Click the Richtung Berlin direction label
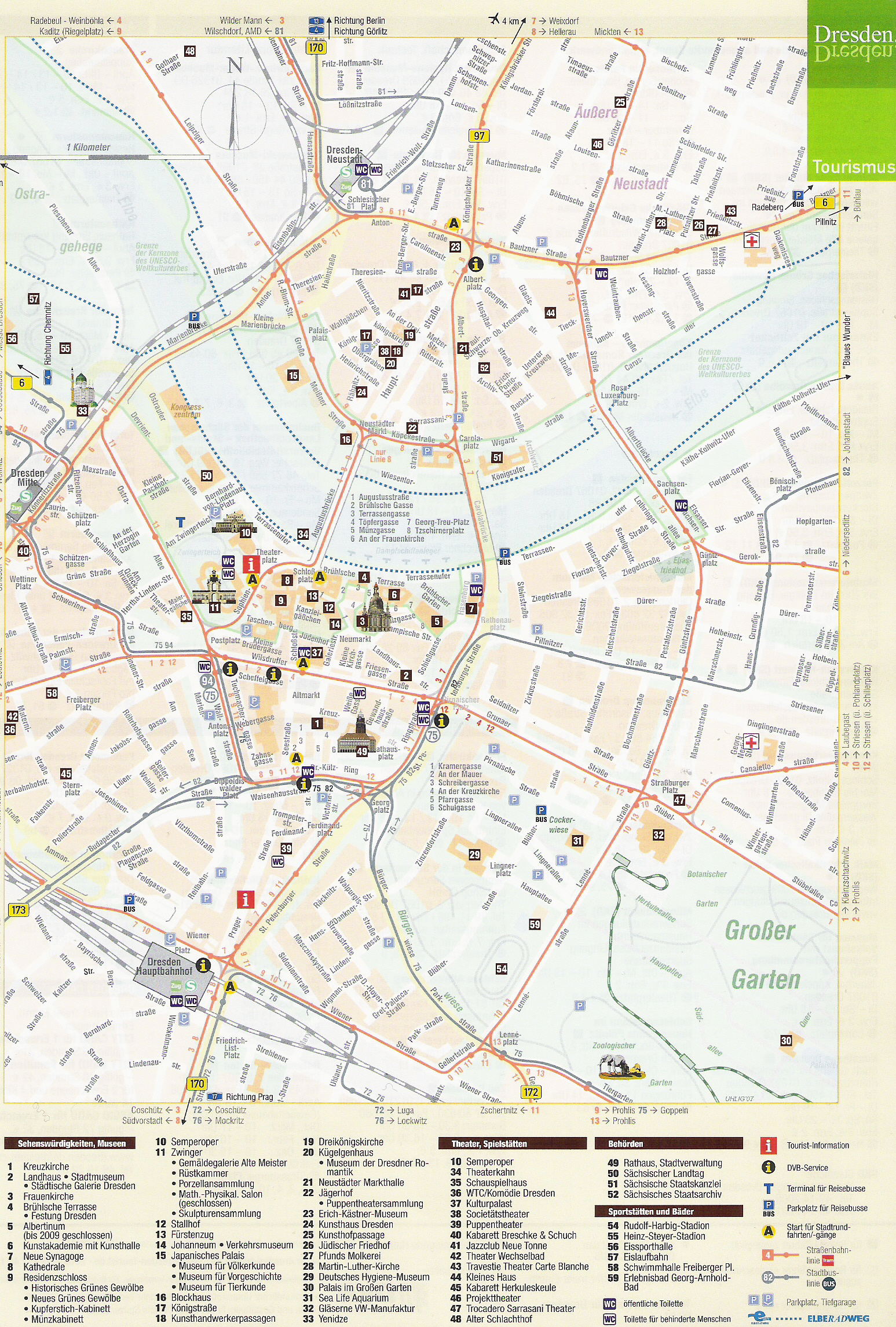Screen dimensions: 896x1327 coord(360,20)
